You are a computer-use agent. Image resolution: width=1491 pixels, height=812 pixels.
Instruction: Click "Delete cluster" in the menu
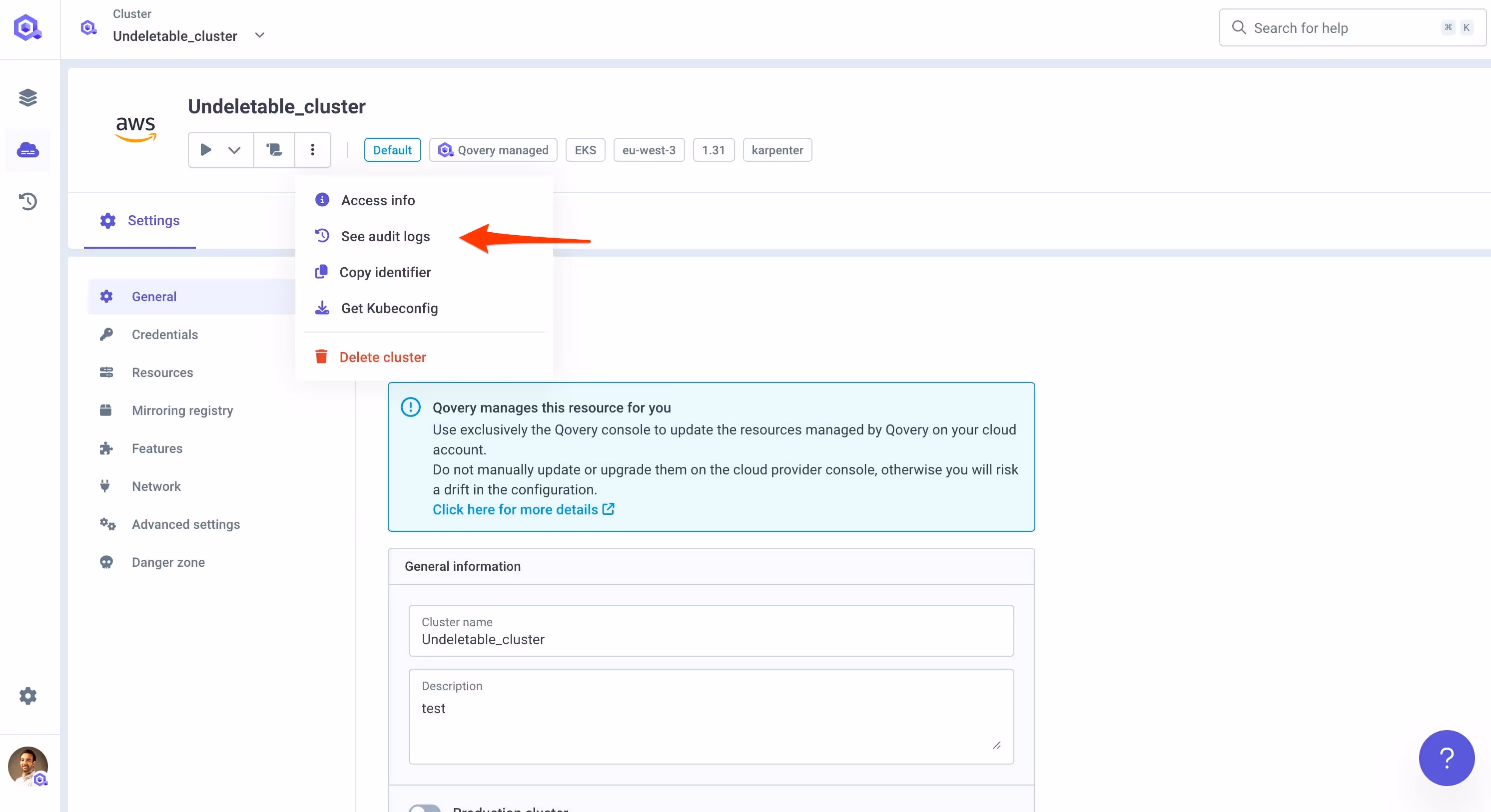coord(383,356)
